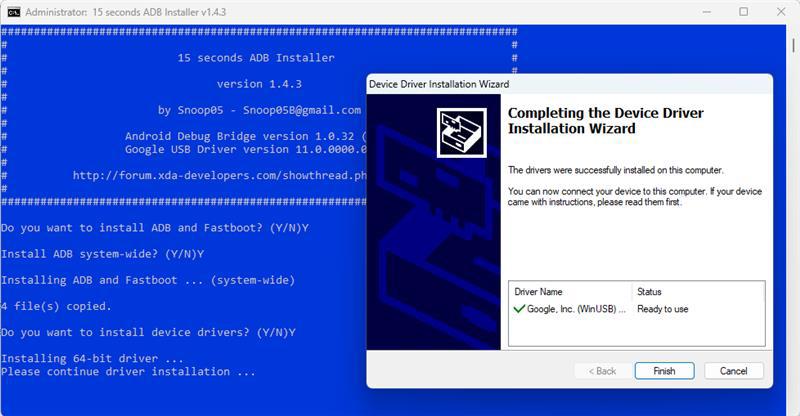Click the green checkmark beside Google, Inc. driver
The height and width of the screenshot is (416, 800).
coord(519,309)
